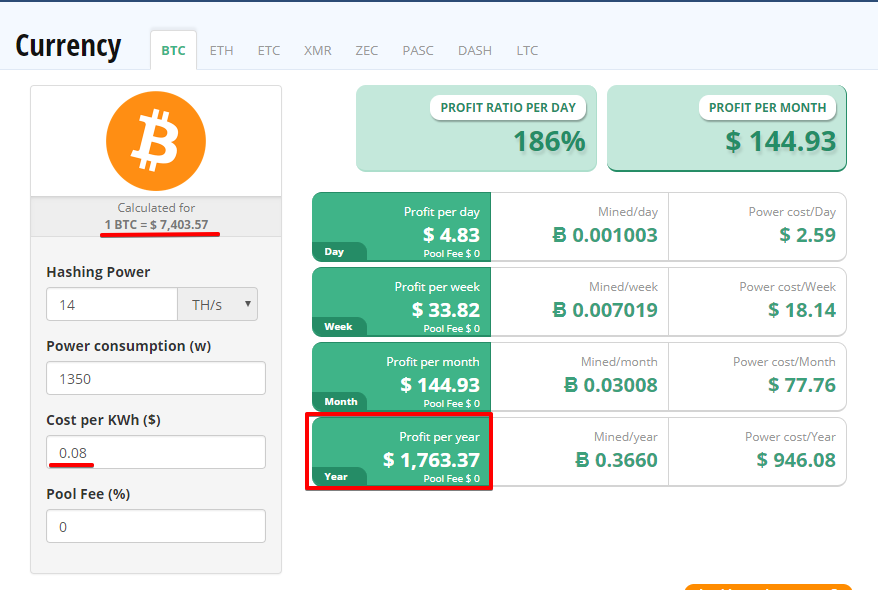Select the Pool Fee percentage field
The height and width of the screenshot is (590, 878).
click(156, 526)
